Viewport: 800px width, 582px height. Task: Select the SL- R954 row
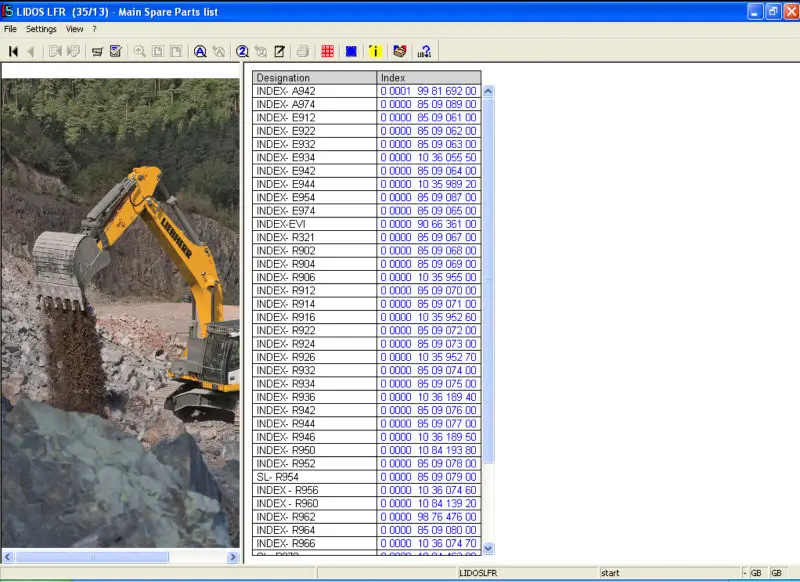366,477
